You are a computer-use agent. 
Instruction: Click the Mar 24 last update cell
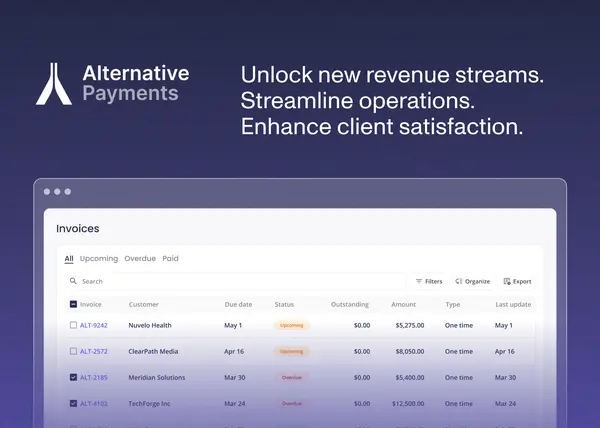pyautogui.click(x=505, y=403)
